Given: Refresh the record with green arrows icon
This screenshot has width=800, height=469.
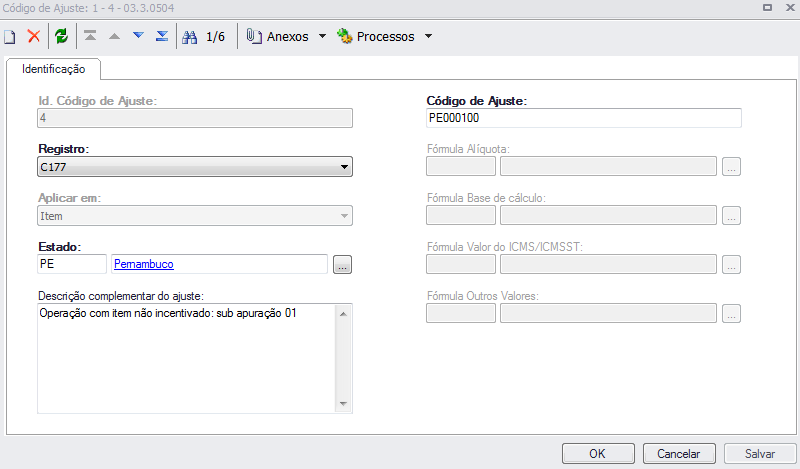Looking at the screenshot, I should point(62,37).
